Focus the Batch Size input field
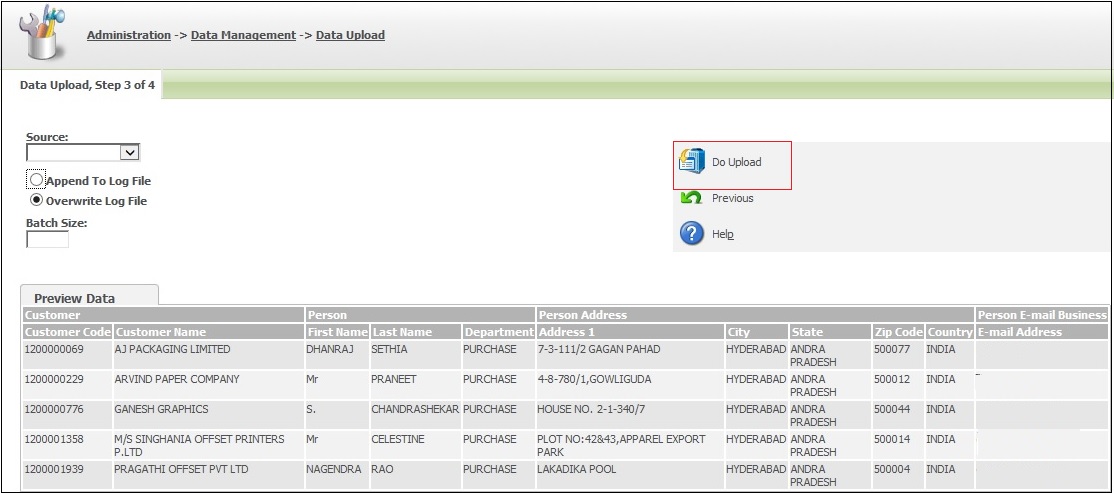 [x=47, y=240]
